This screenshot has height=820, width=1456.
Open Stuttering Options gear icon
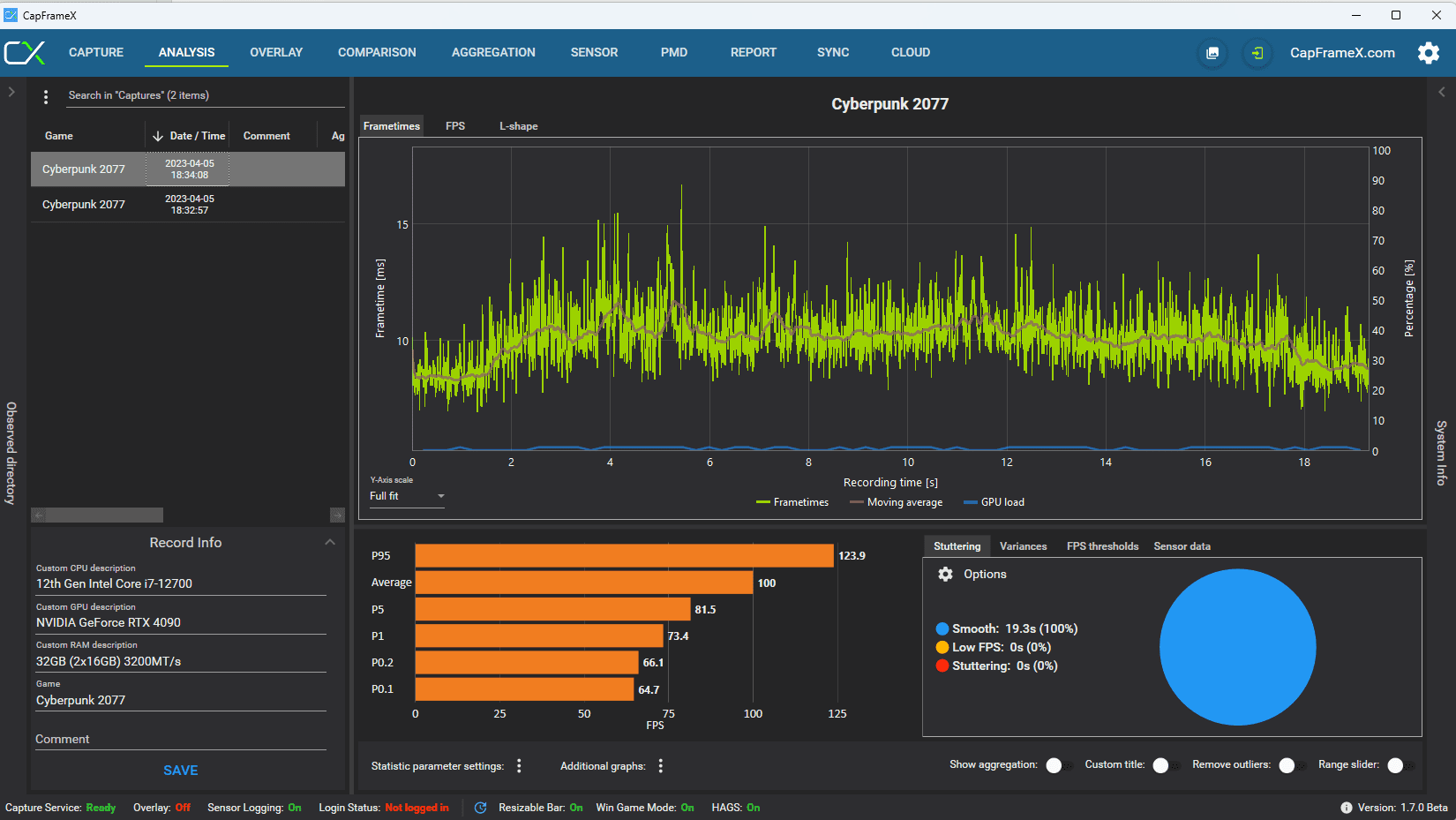(x=945, y=575)
